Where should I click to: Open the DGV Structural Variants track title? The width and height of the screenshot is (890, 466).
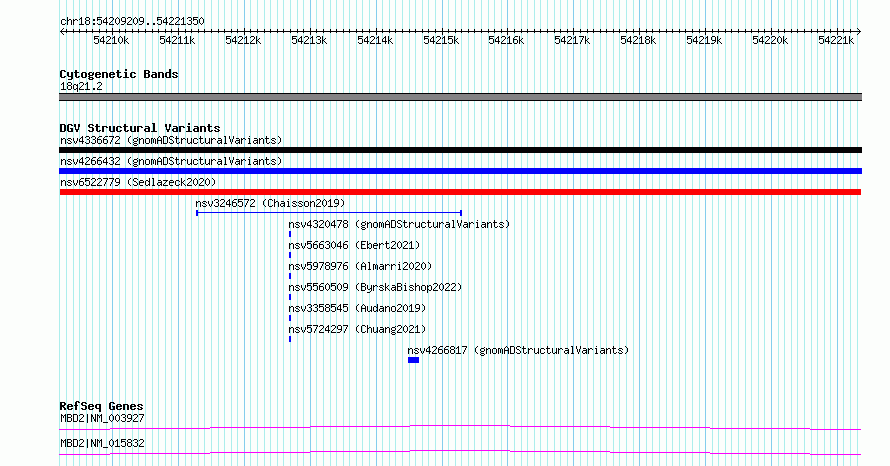click(x=140, y=128)
